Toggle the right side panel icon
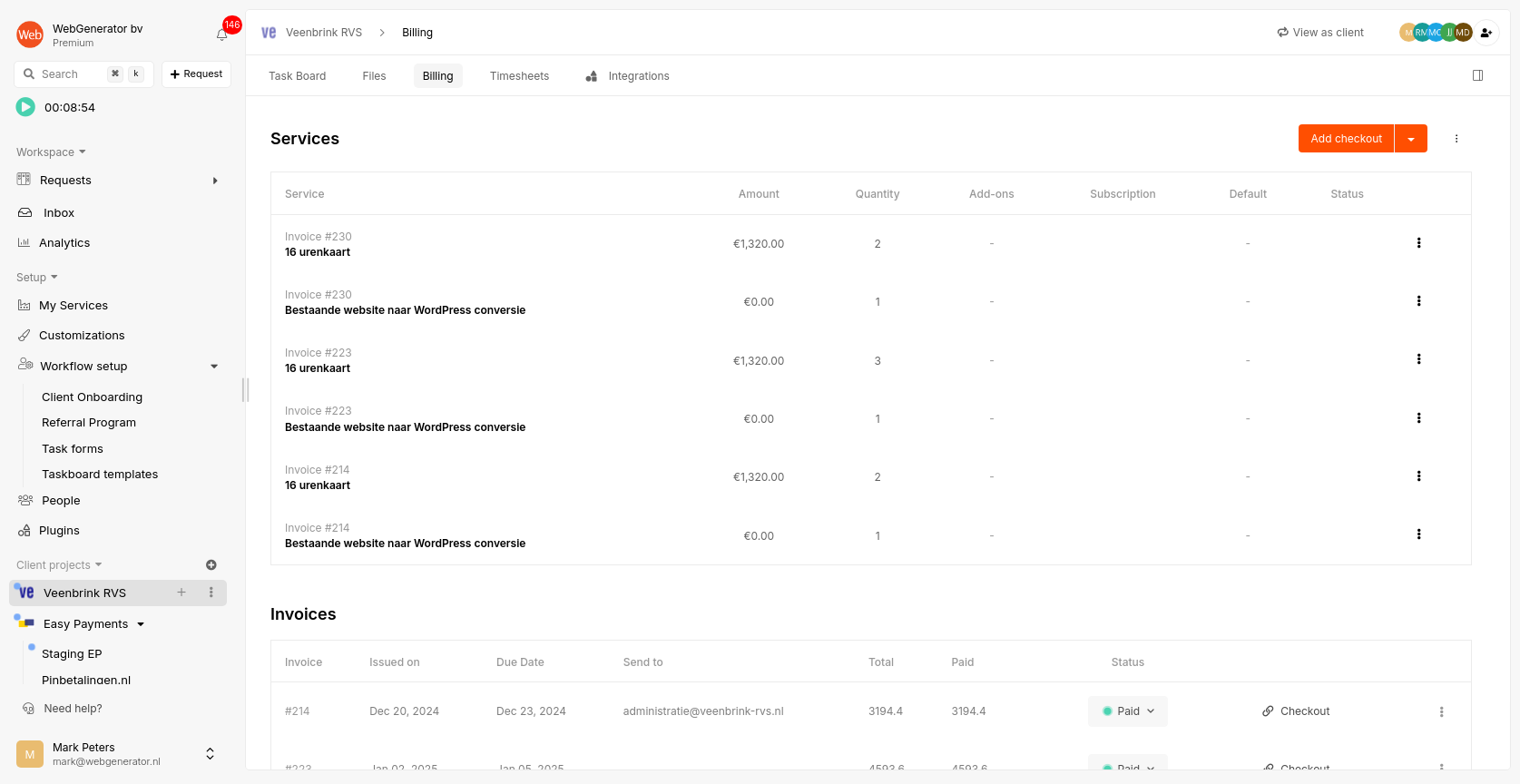This screenshot has width=1520, height=784. (1477, 75)
